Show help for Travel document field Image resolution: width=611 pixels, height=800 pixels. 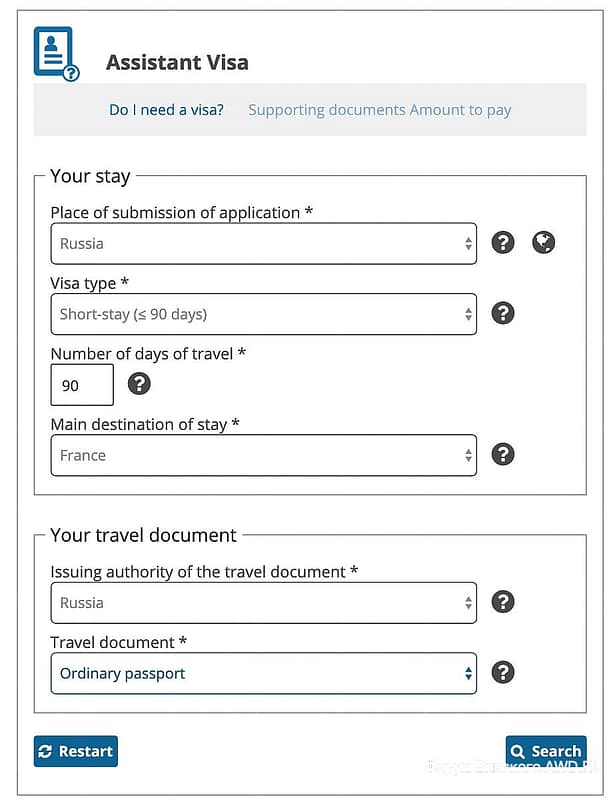coord(503,672)
